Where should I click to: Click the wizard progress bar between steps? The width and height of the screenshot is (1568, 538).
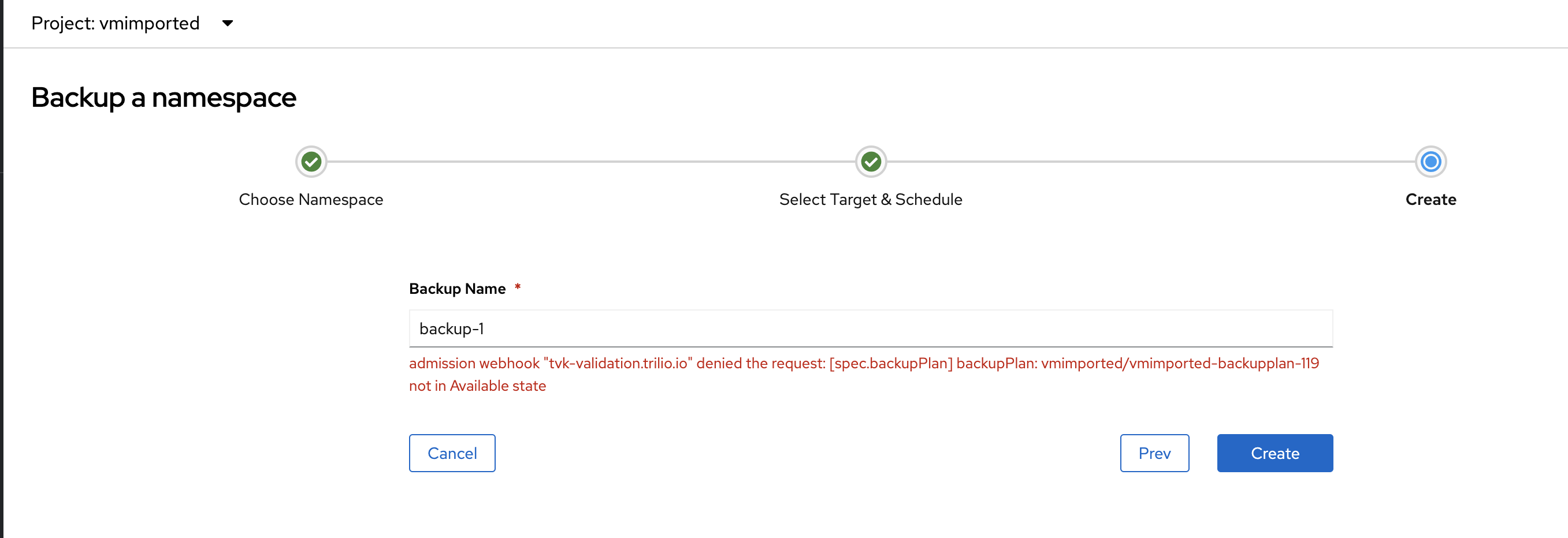(590, 162)
